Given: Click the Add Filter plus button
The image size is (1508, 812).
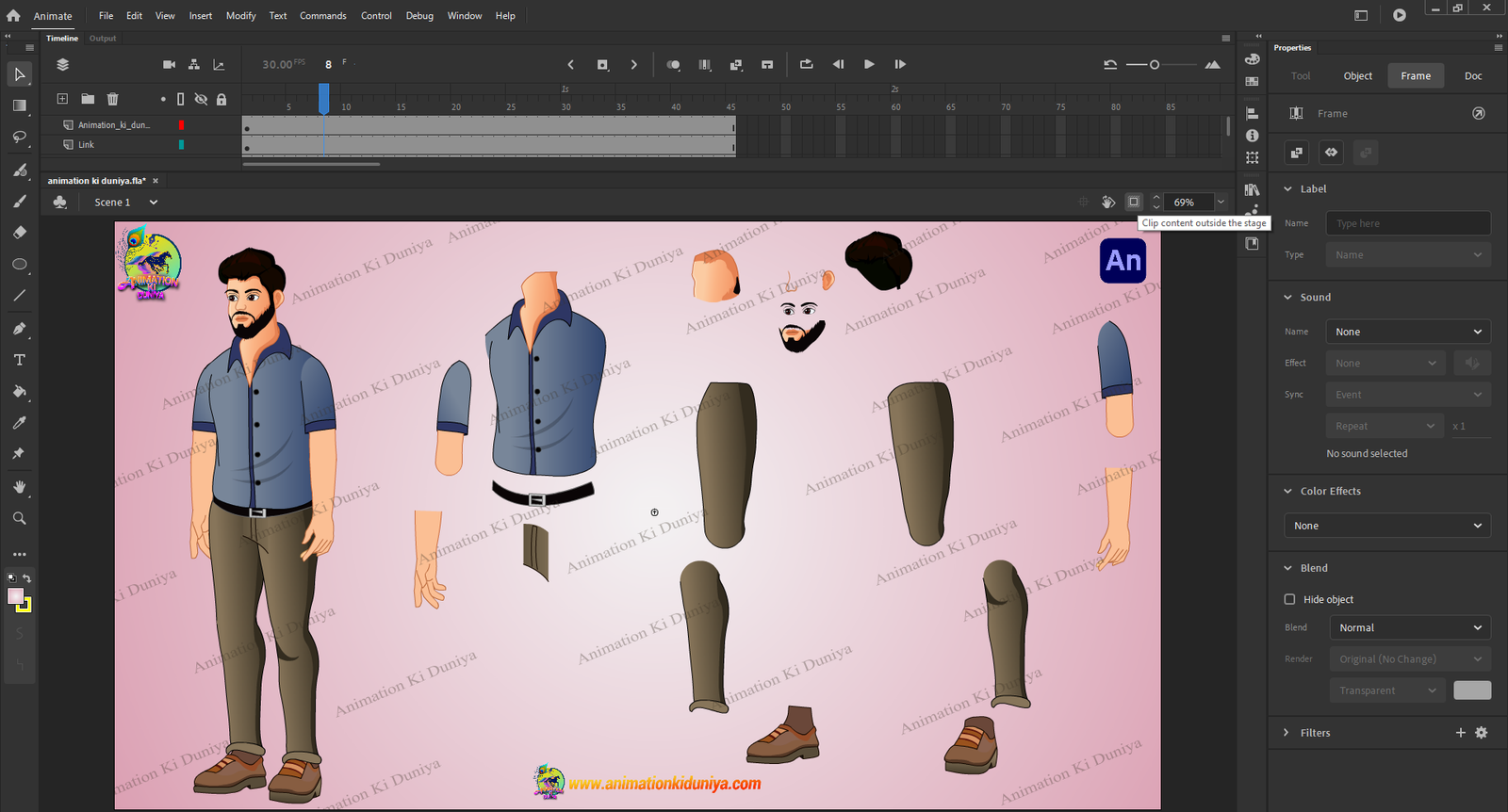Looking at the screenshot, I should tap(1461, 733).
